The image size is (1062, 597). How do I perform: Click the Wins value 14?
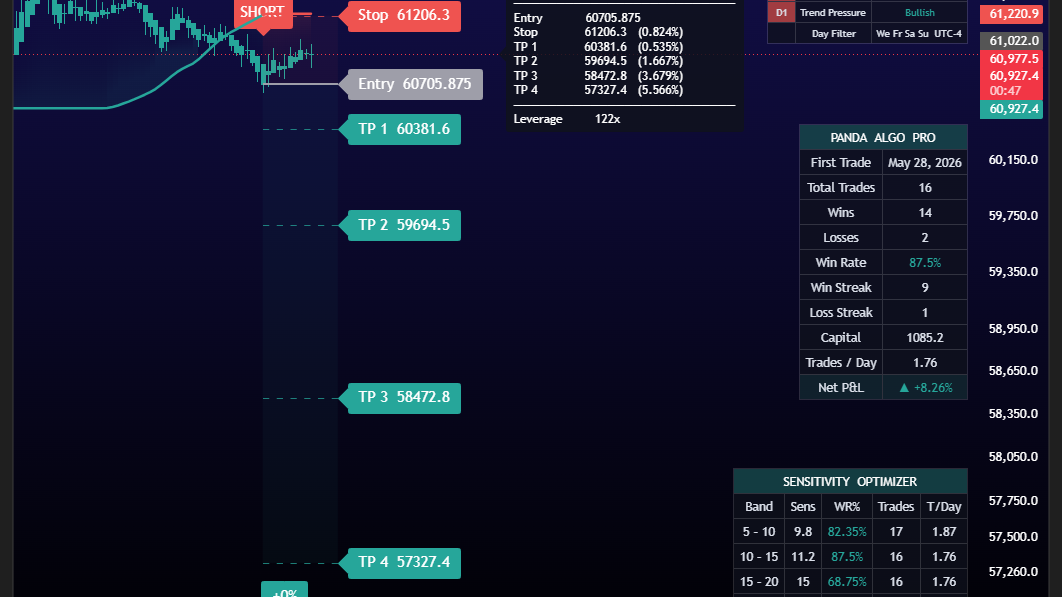[x=925, y=213]
